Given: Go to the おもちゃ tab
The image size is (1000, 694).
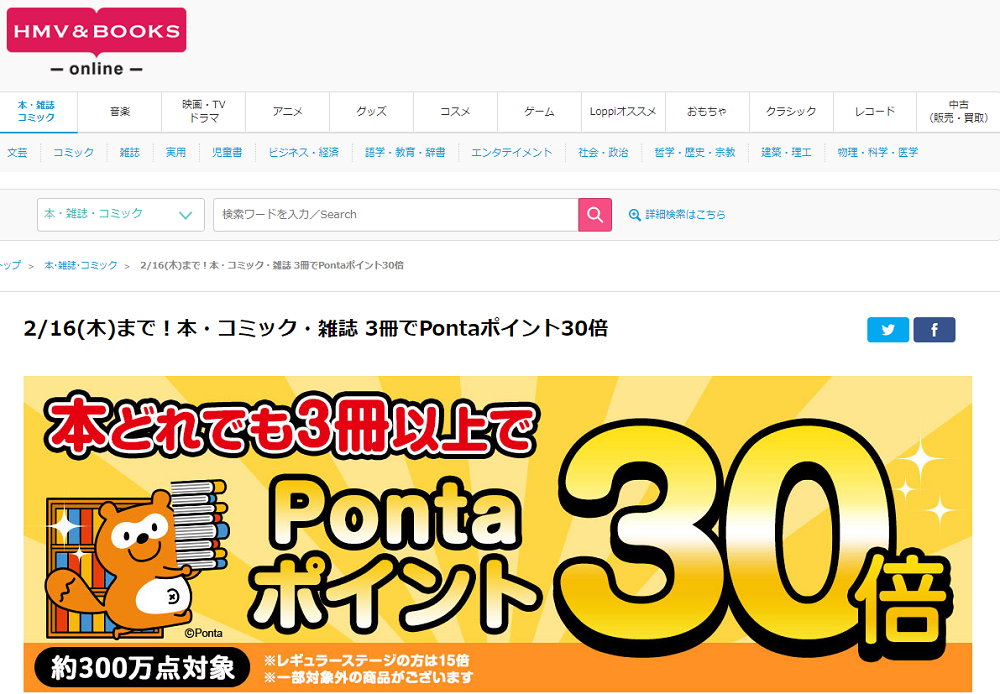Looking at the screenshot, I should 707,112.
